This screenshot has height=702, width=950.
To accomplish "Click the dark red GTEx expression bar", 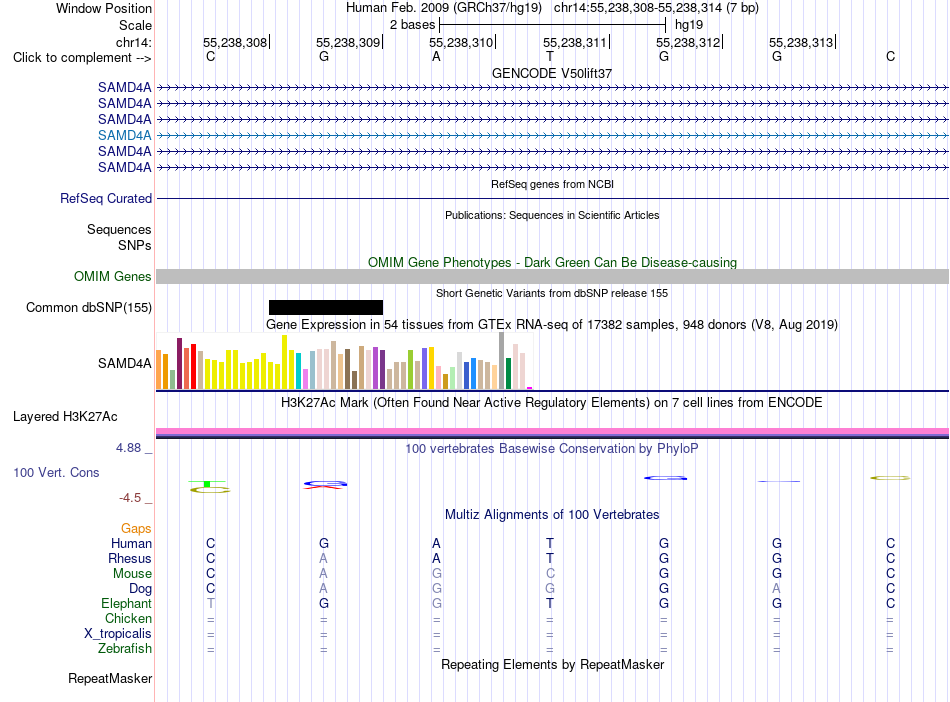I will tap(179, 363).
